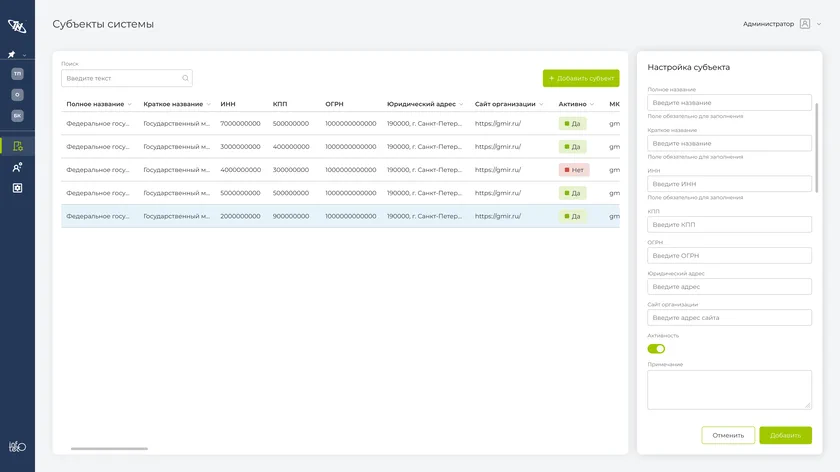Toggle the Активность switch
The image size is (840, 472).
point(656,349)
